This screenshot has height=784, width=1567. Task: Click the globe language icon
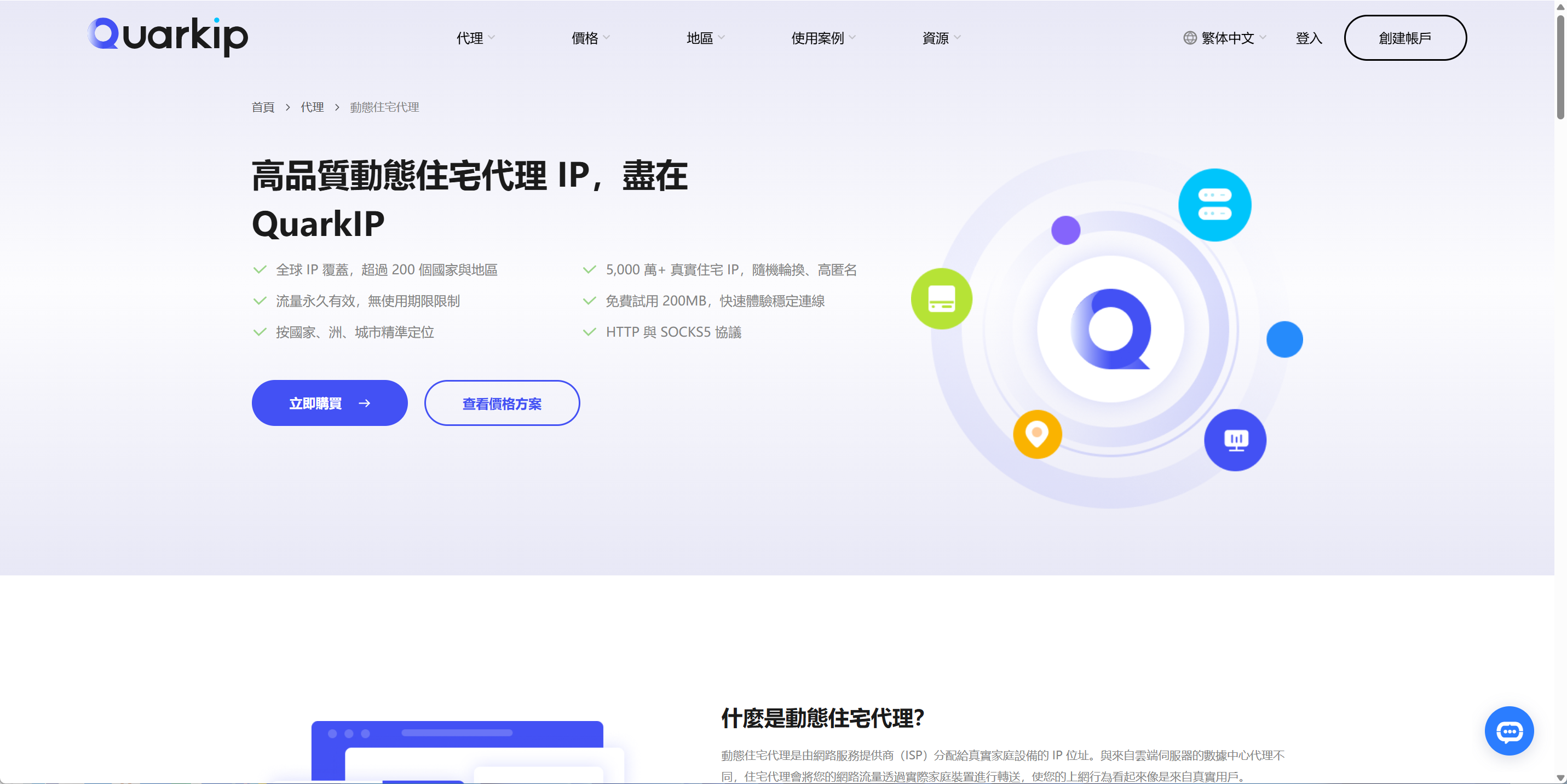[1189, 38]
